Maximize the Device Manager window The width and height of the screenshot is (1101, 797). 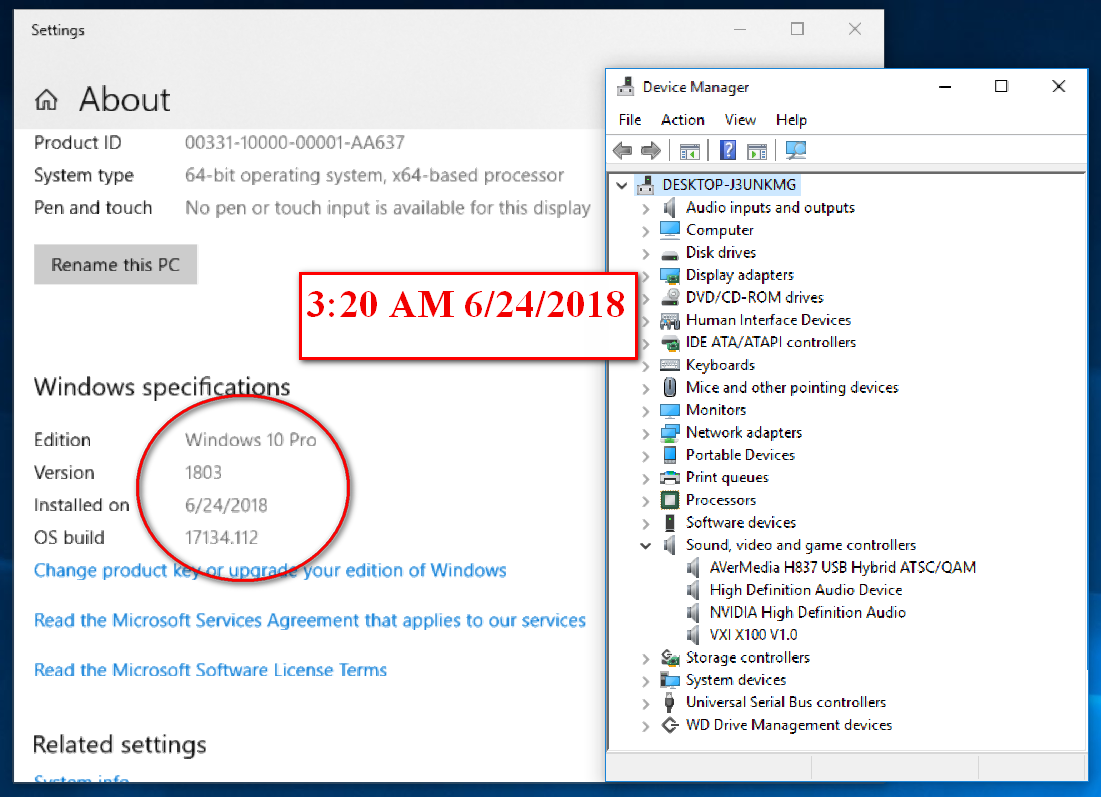point(1001,86)
